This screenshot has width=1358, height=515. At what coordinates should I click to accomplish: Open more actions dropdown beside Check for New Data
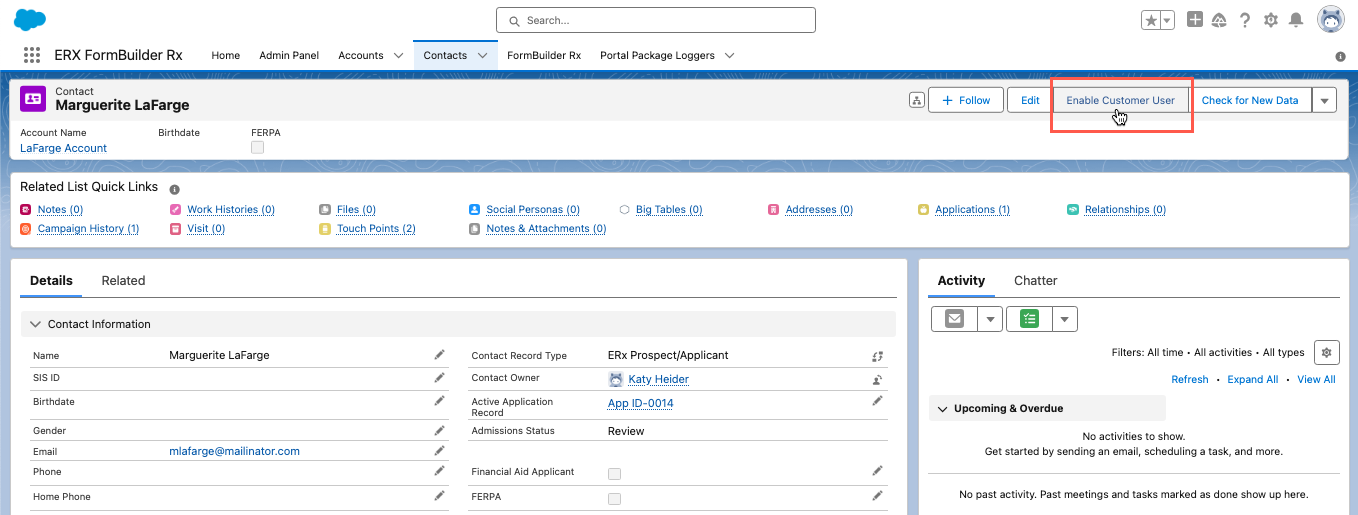1324,100
